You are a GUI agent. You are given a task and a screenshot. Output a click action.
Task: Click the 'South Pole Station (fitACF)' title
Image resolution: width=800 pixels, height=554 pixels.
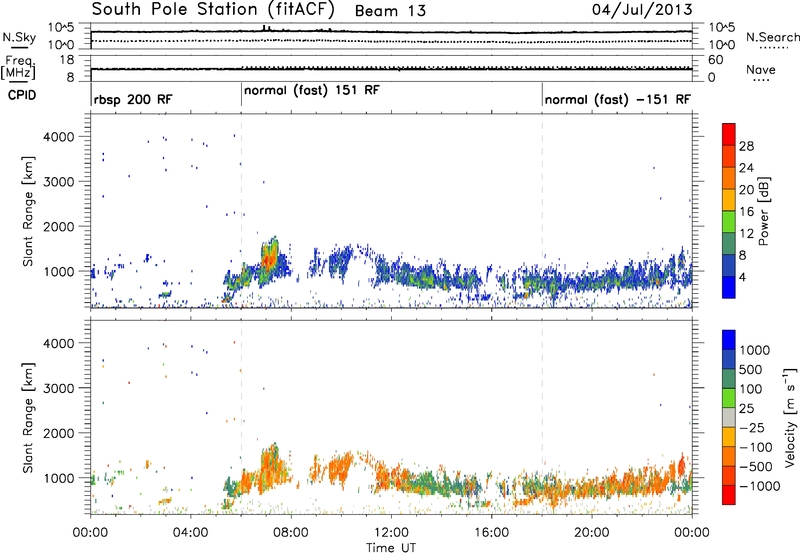[x=213, y=9]
